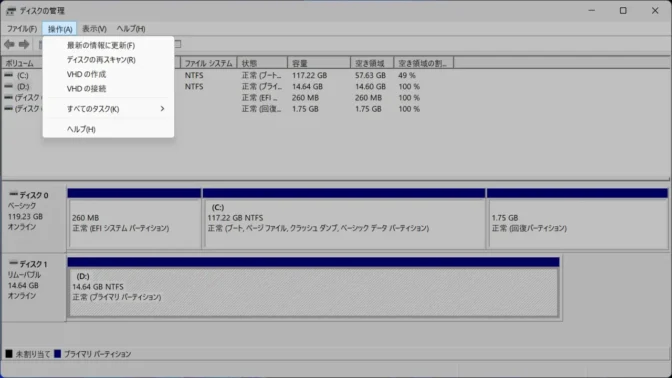Expand the すべてのタスク(K) submenu
Image resolution: width=672 pixels, height=378 pixels.
[108, 109]
